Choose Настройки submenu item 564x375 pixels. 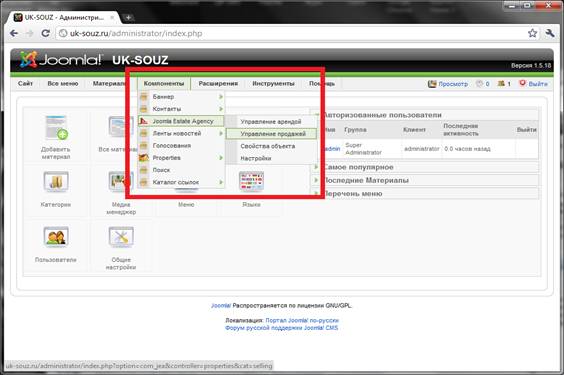(x=272, y=158)
